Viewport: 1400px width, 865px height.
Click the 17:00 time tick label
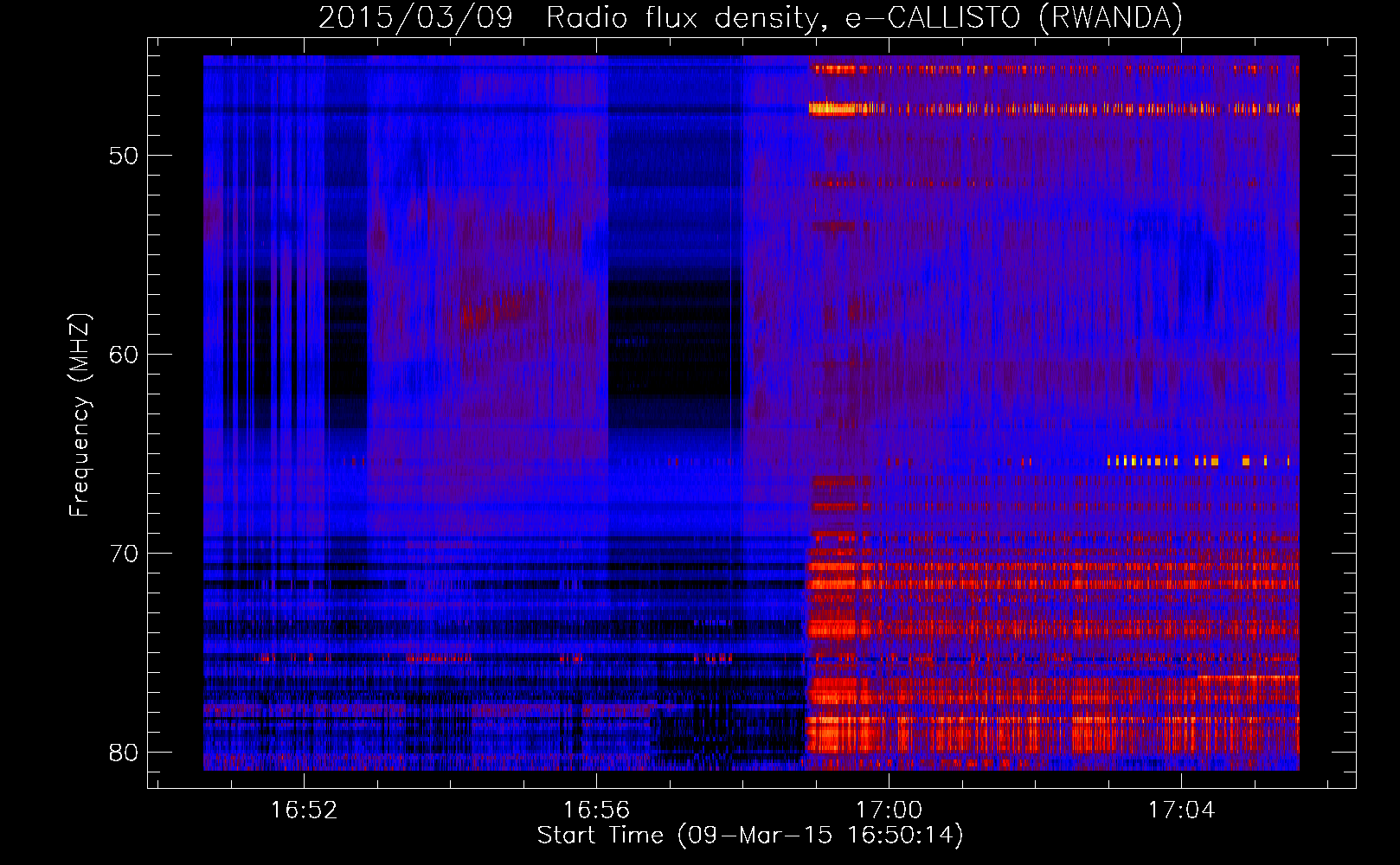(889, 811)
